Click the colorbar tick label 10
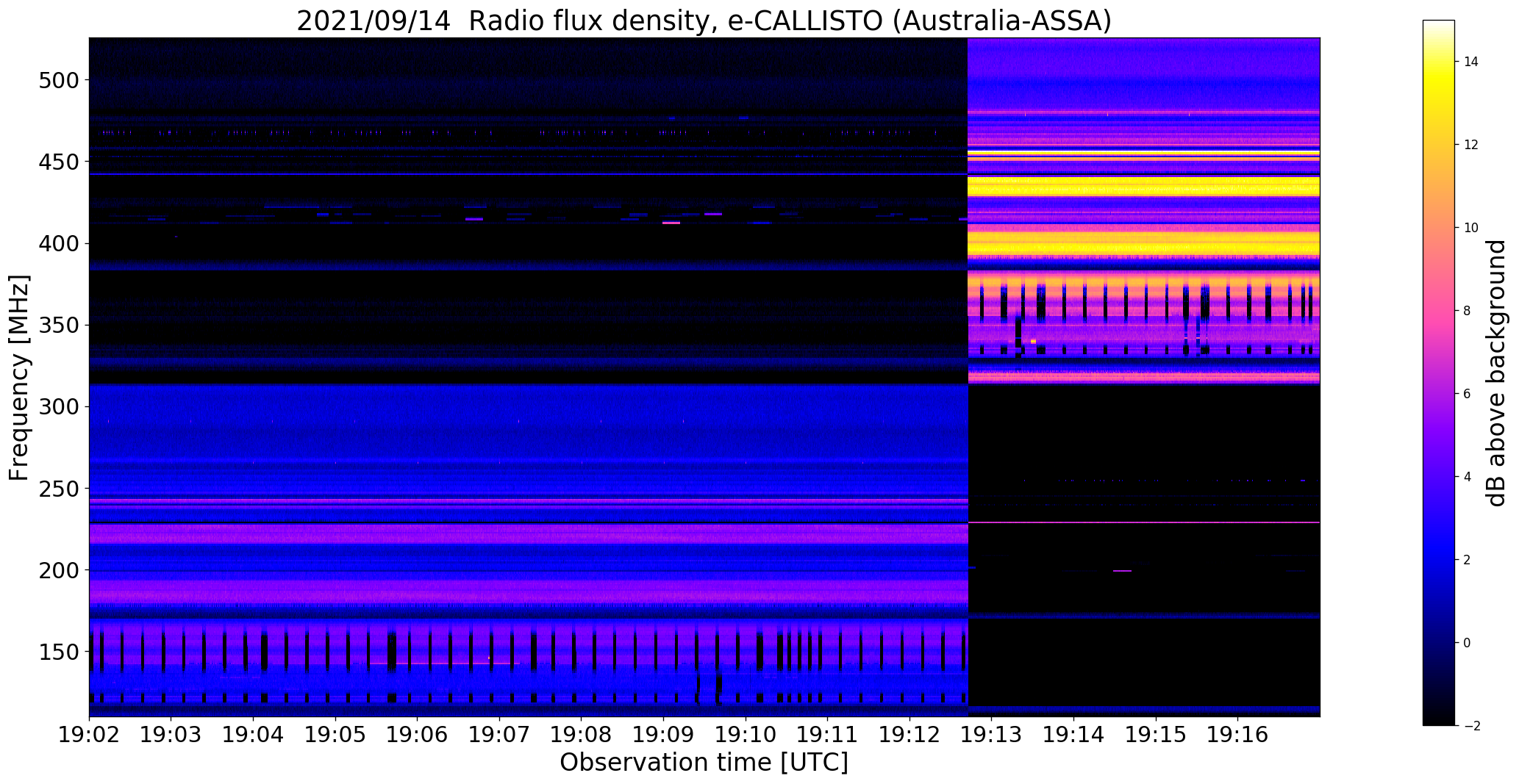 (1471, 228)
